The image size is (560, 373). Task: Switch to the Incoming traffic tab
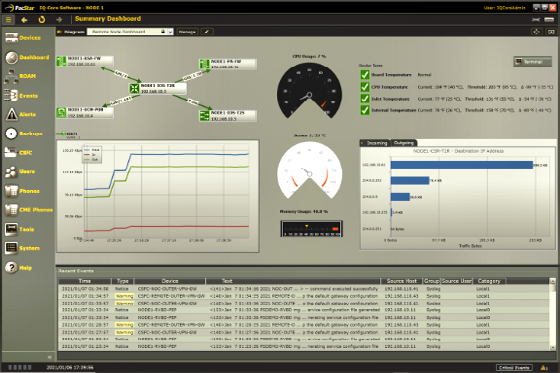(375, 143)
